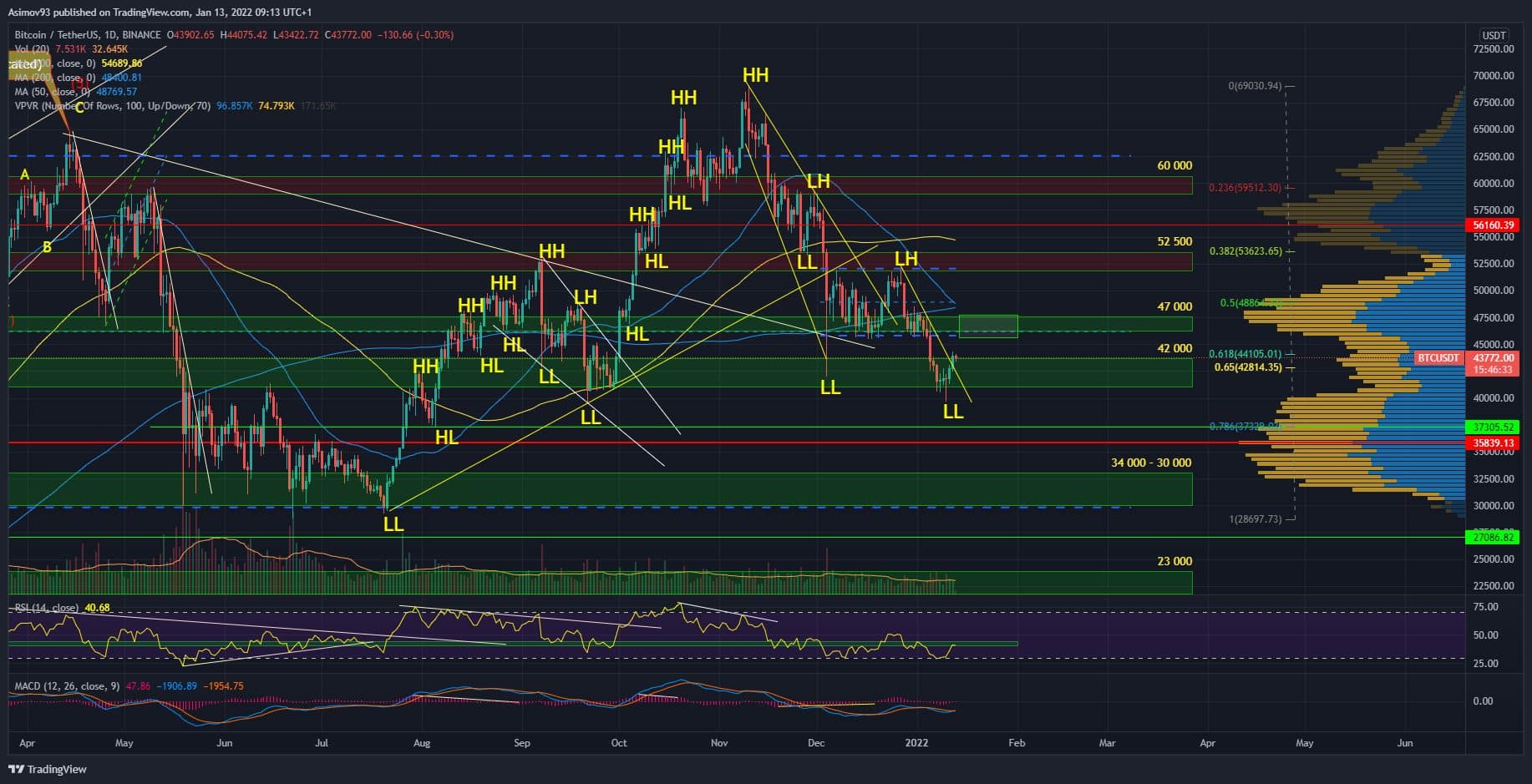The width and height of the screenshot is (1532, 784).
Task: Select the 32500.00 price axis tick
Action: (1493, 478)
